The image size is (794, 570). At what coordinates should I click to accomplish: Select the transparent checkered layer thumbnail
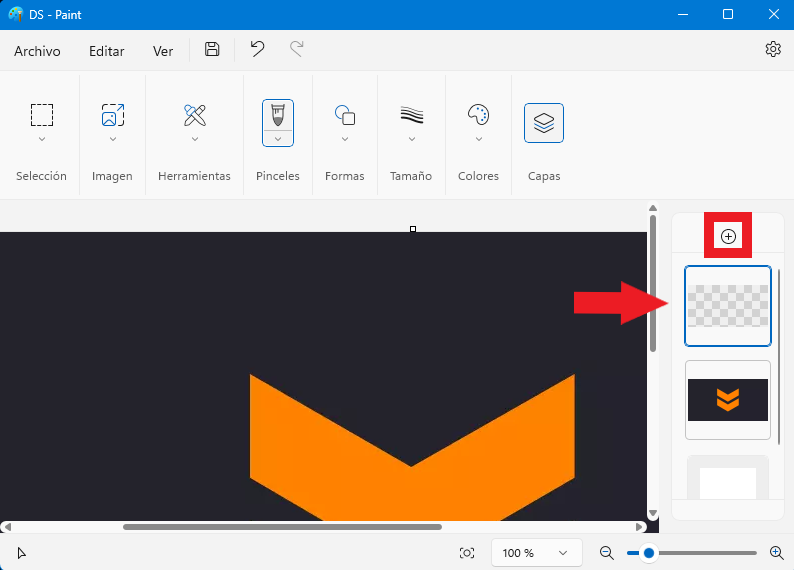coord(728,306)
